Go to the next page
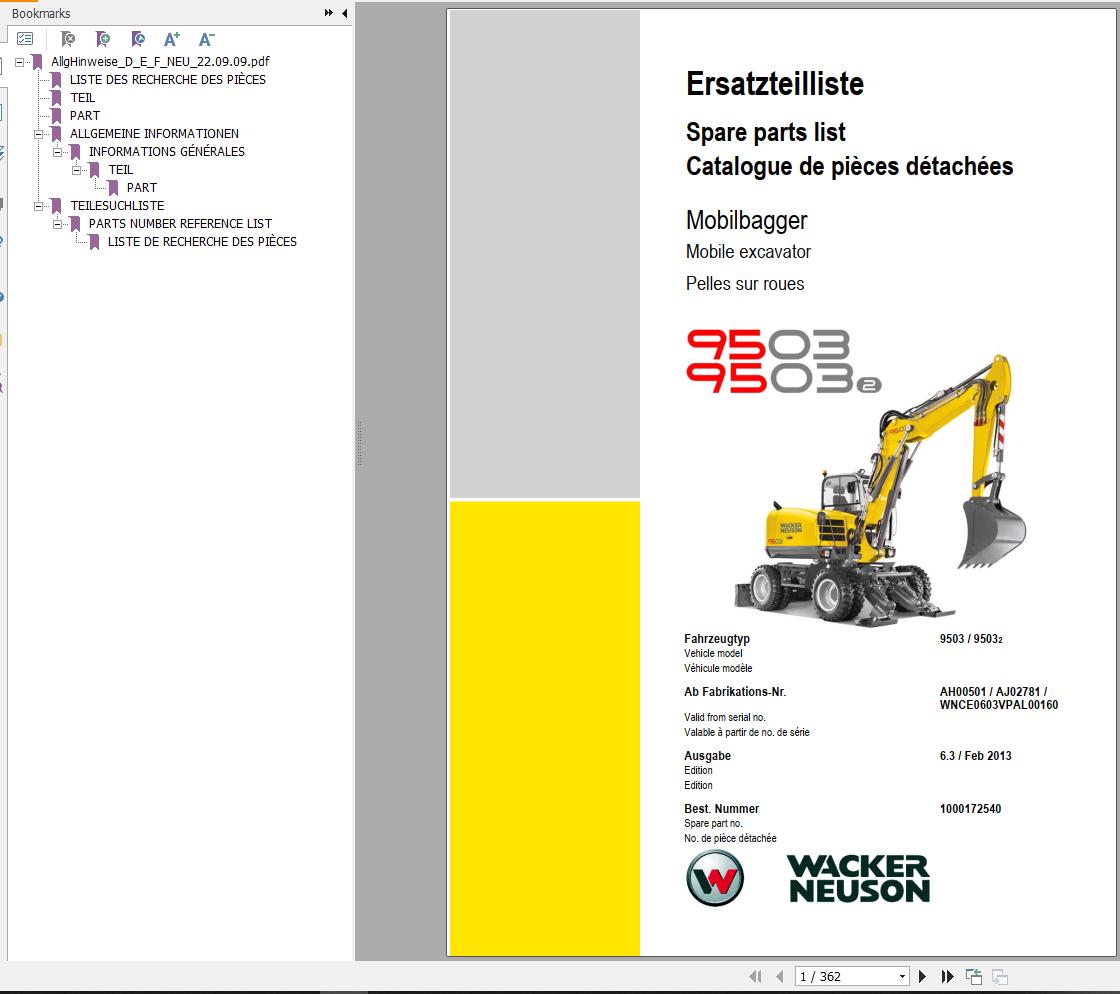The height and width of the screenshot is (994, 1120). [922, 976]
